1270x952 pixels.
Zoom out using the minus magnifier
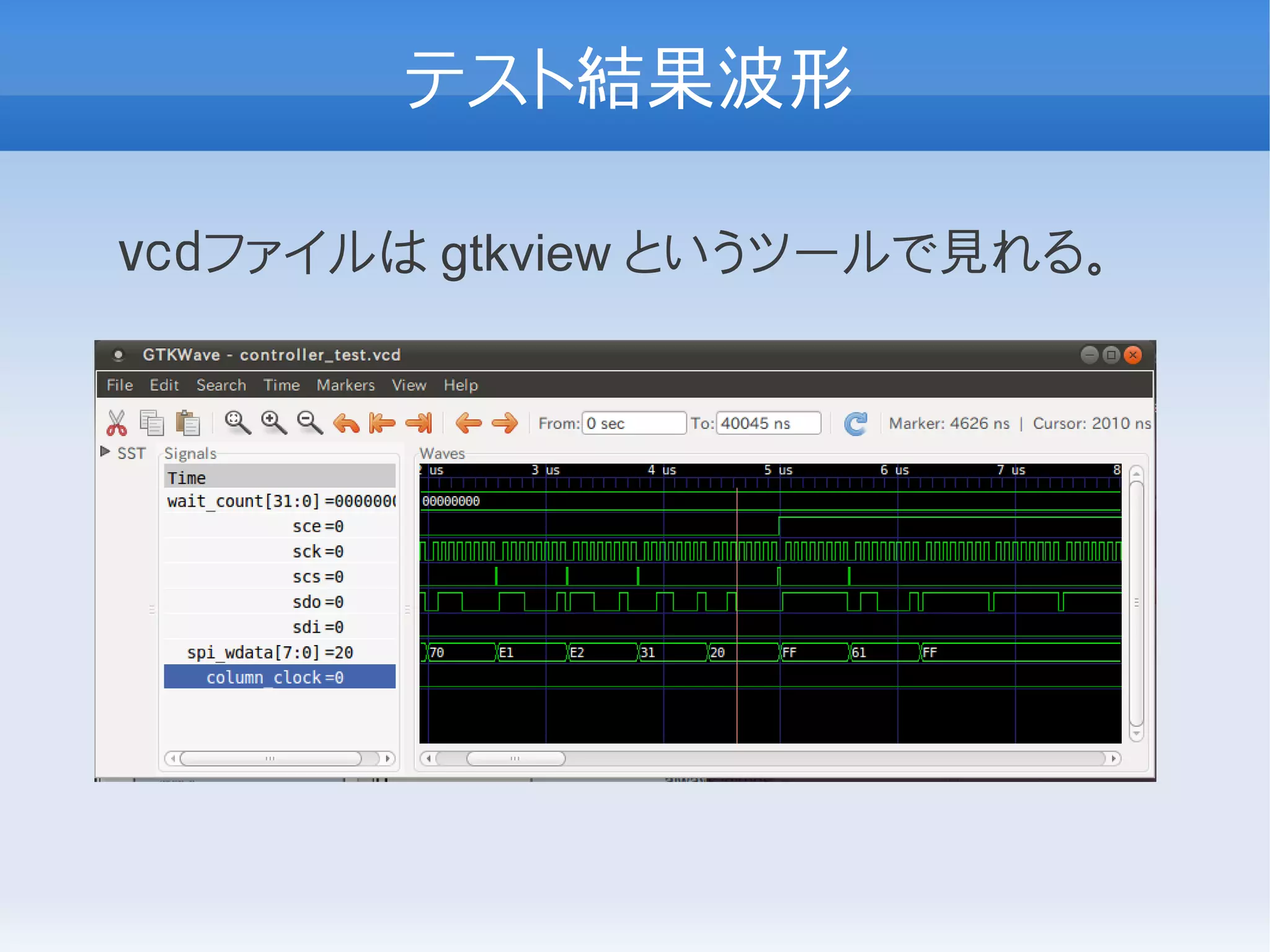309,423
